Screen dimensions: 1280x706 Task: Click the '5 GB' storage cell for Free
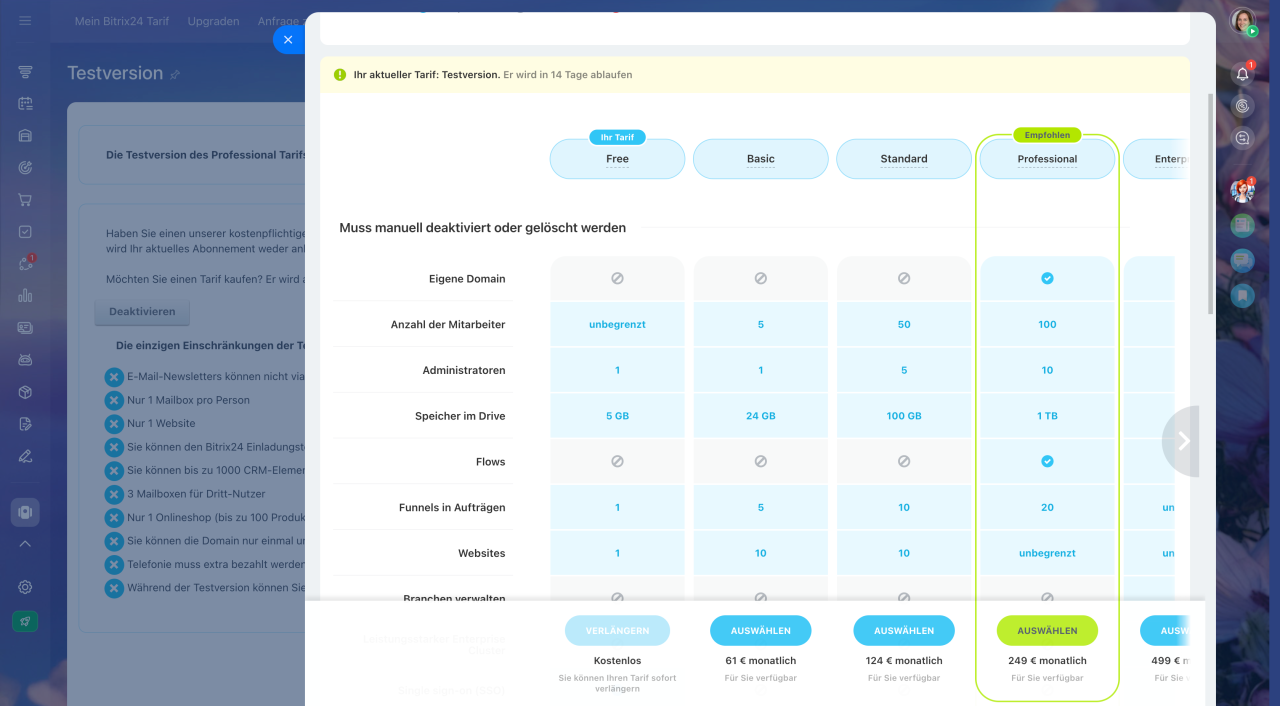click(x=617, y=416)
